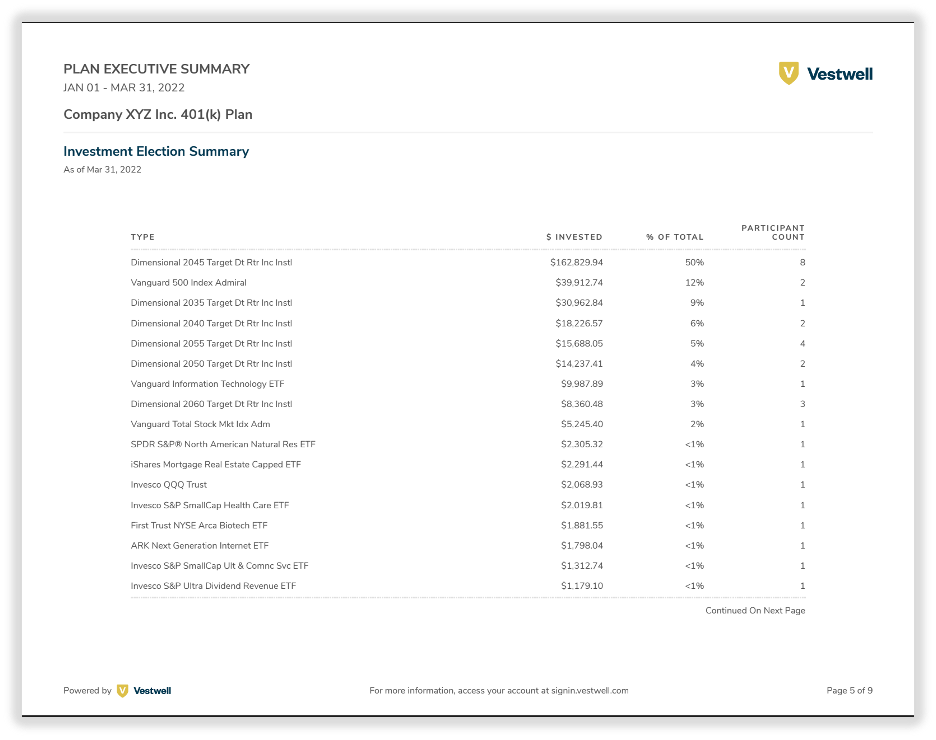Select 'As of Mar 31, 2022' text
936x740 pixels.
coord(102,169)
